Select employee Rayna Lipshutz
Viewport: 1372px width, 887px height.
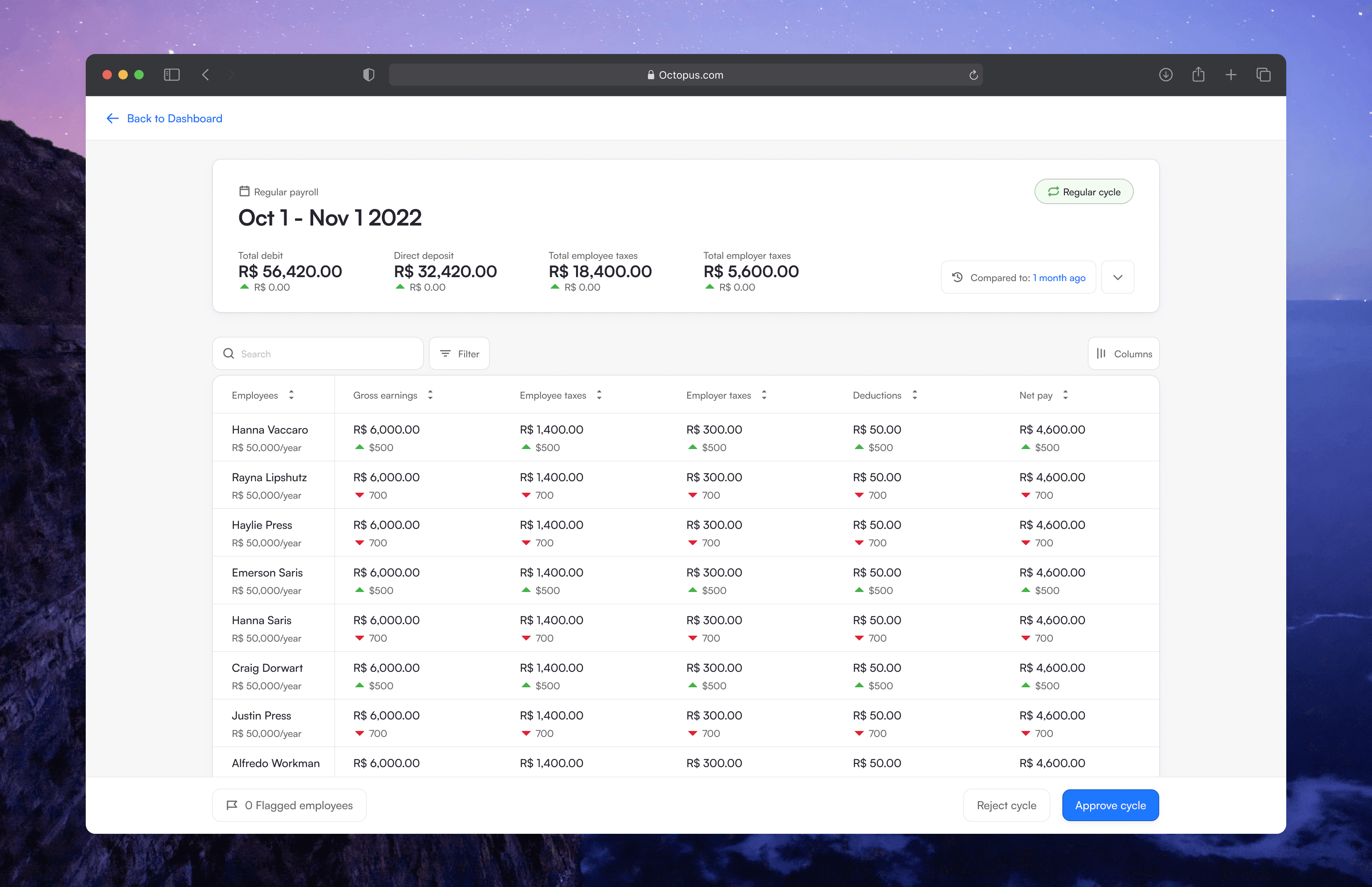(x=269, y=478)
